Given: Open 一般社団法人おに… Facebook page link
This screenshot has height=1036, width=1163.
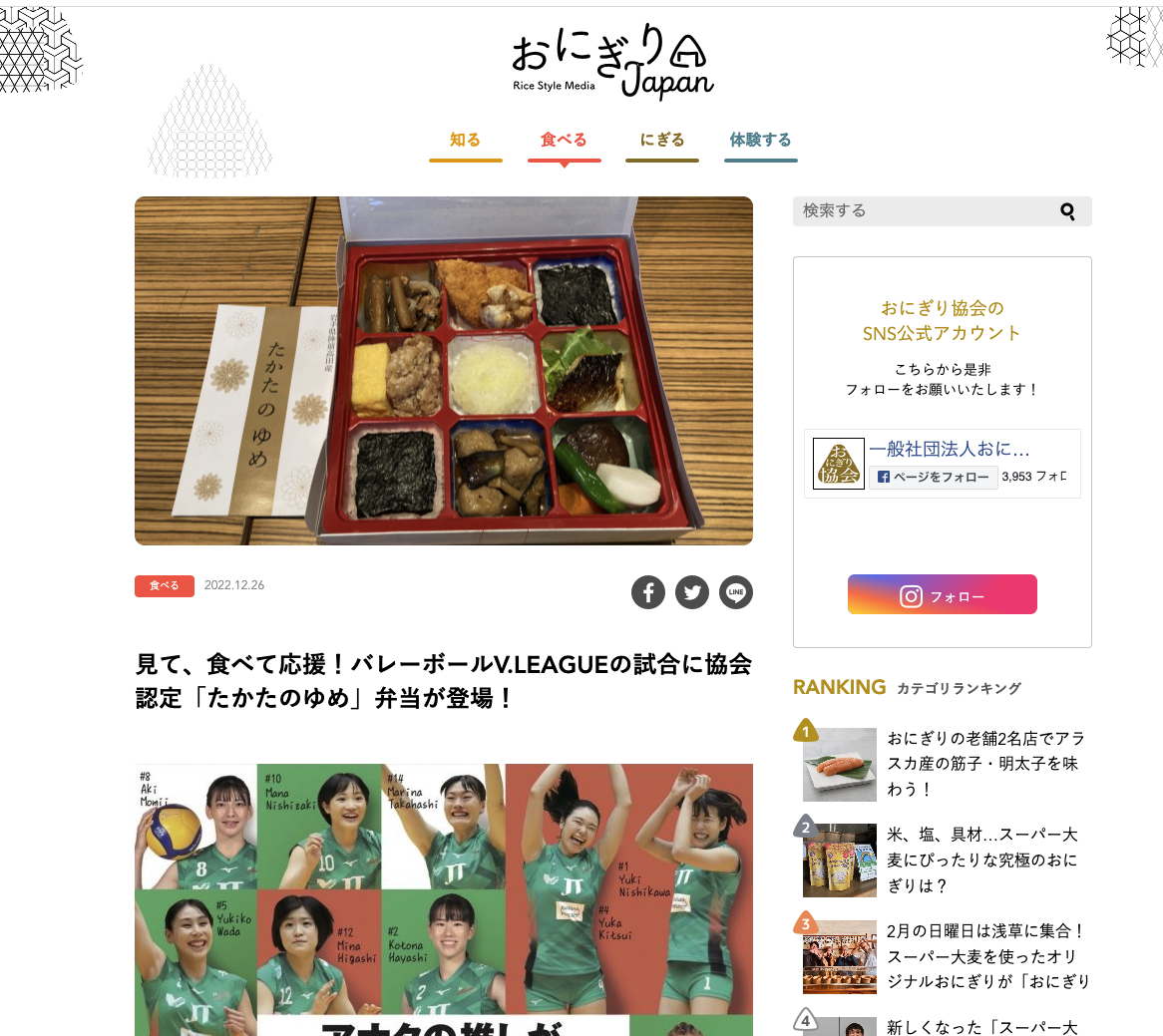Looking at the screenshot, I should tap(950, 450).
